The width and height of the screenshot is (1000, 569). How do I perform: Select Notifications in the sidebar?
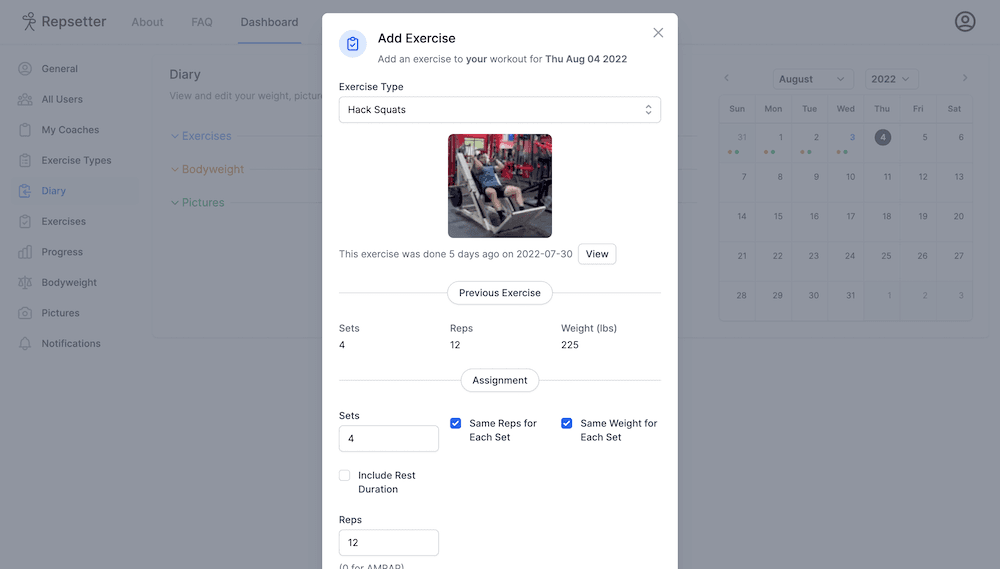tap(75, 344)
